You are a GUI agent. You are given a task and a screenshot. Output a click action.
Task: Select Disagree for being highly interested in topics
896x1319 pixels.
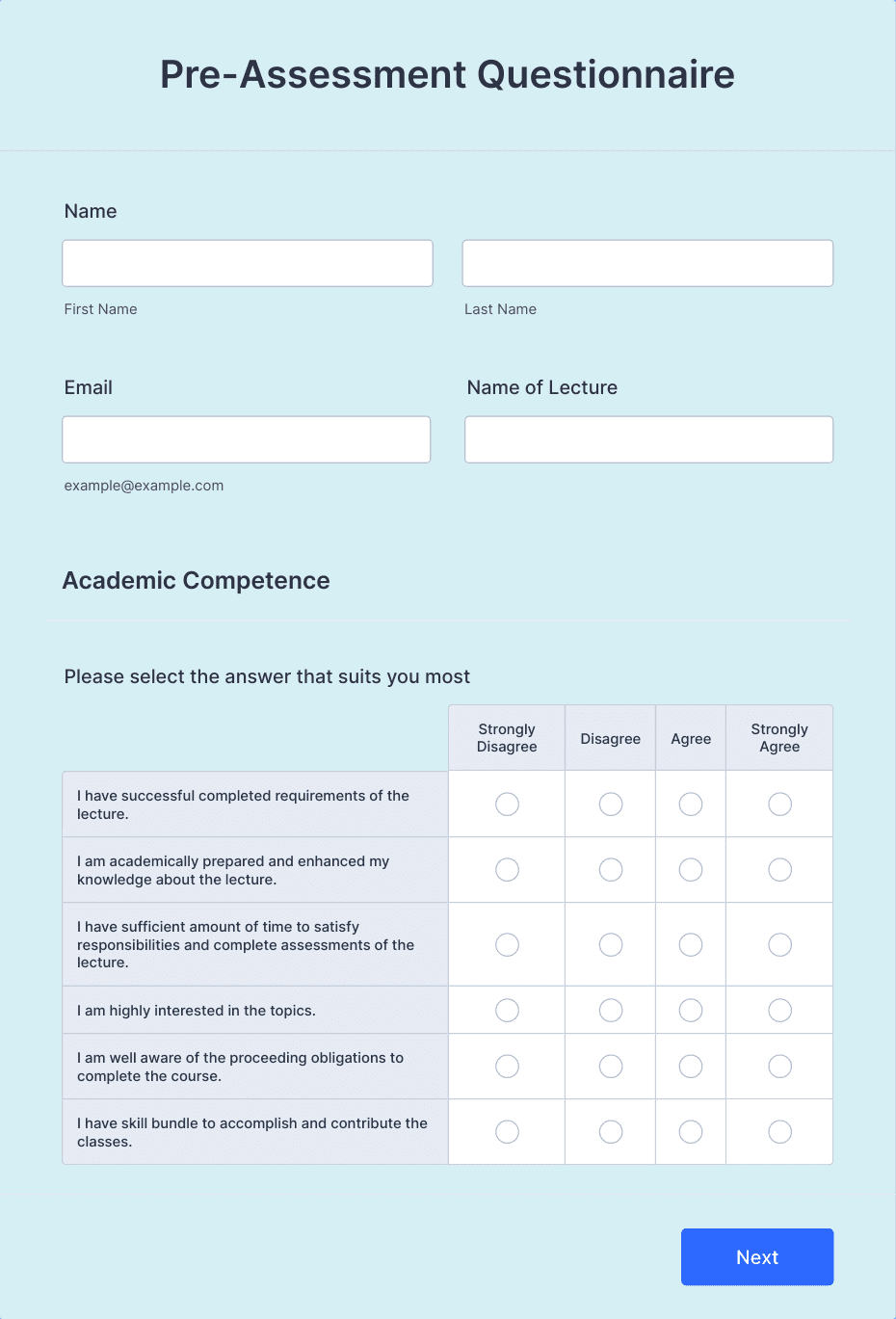(x=610, y=1010)
